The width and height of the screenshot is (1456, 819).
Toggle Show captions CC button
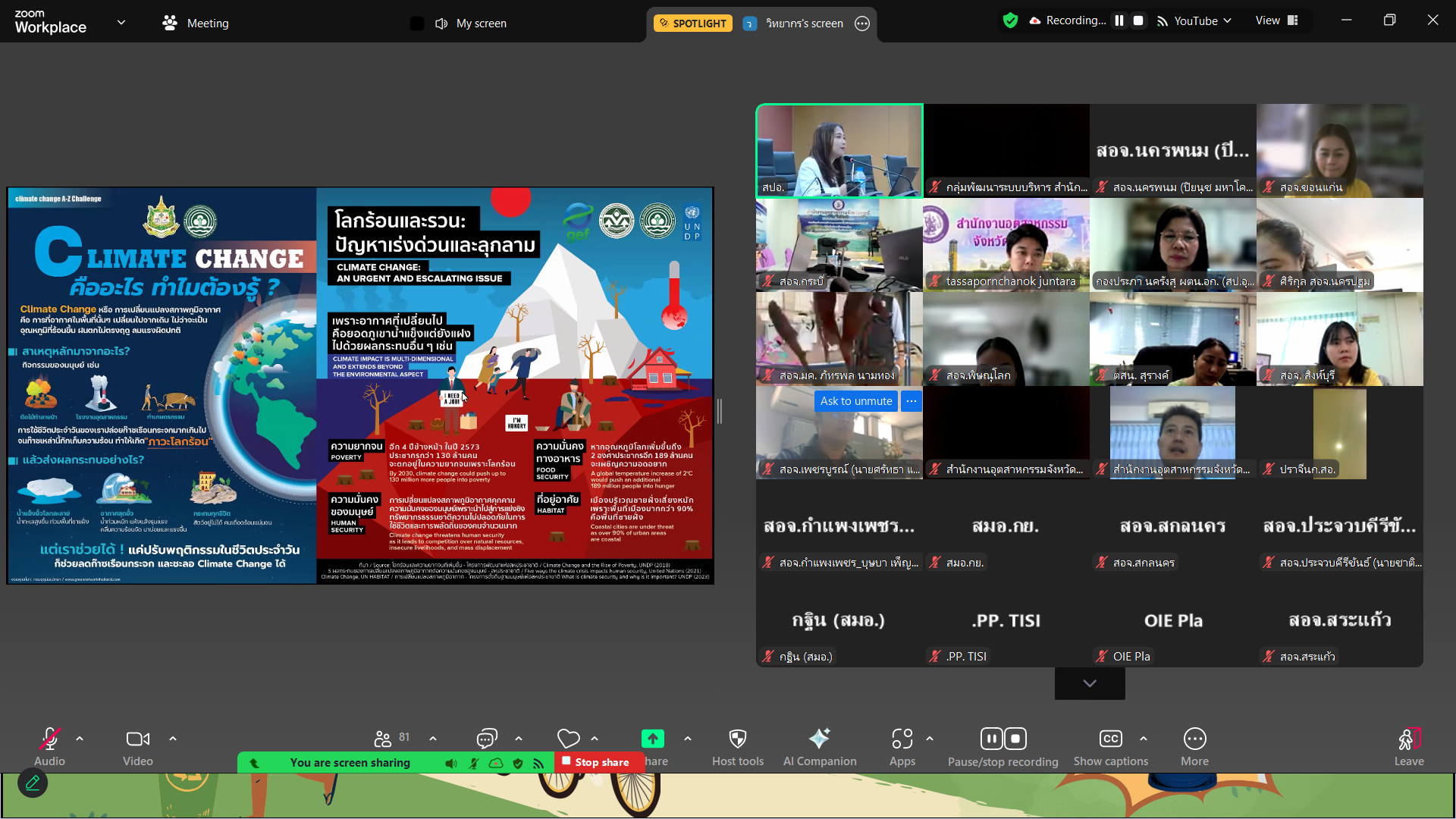point(1110,739)
